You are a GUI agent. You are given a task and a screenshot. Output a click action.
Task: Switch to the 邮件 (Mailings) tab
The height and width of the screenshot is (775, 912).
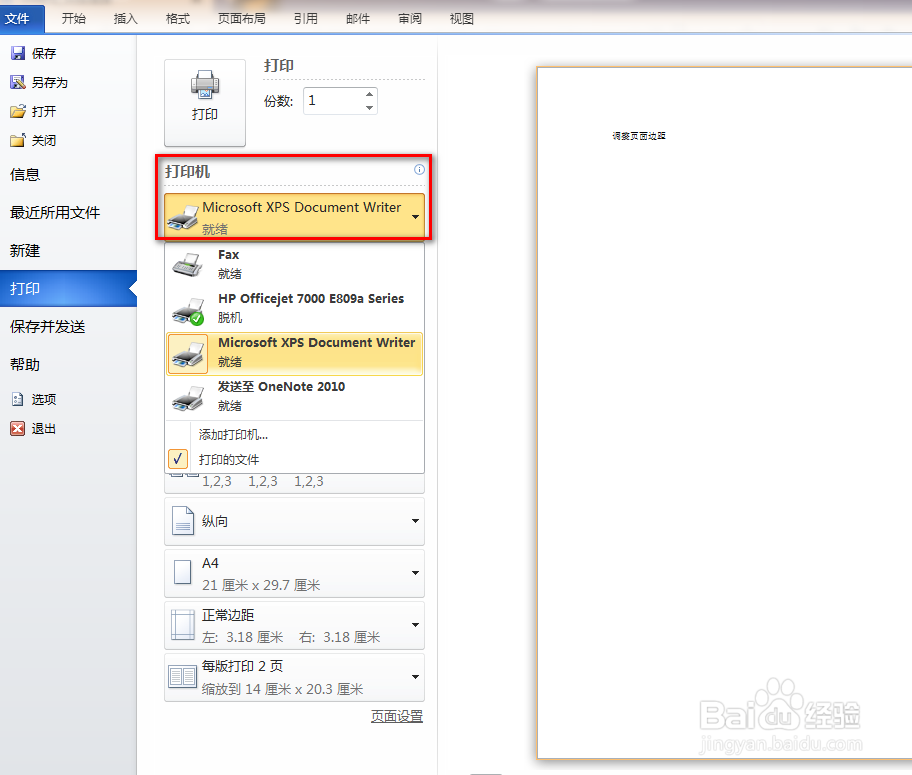[x=358, y=19]
